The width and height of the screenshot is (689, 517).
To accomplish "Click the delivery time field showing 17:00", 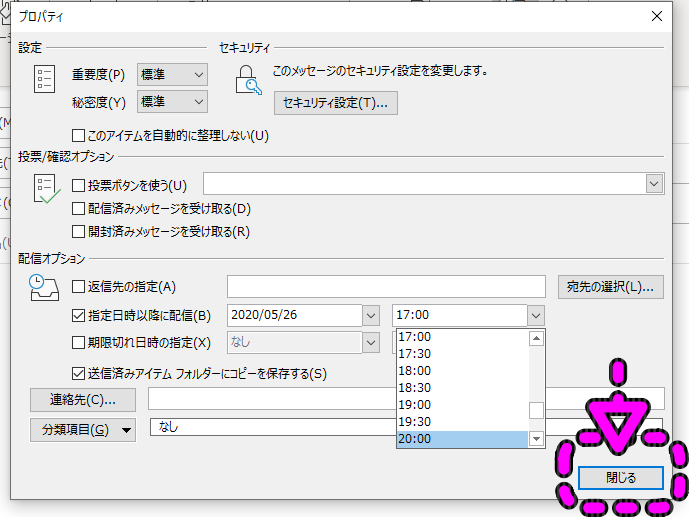I will tap(460, 315).
